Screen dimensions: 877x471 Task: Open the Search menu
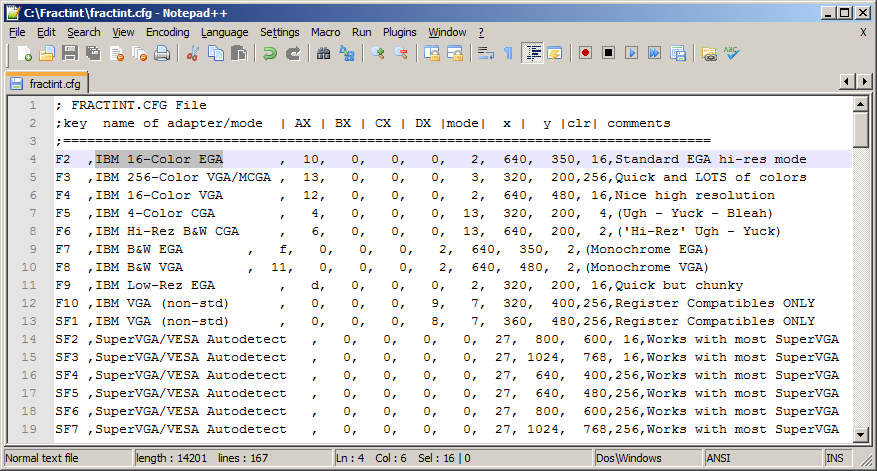click(x=84, y=32)
